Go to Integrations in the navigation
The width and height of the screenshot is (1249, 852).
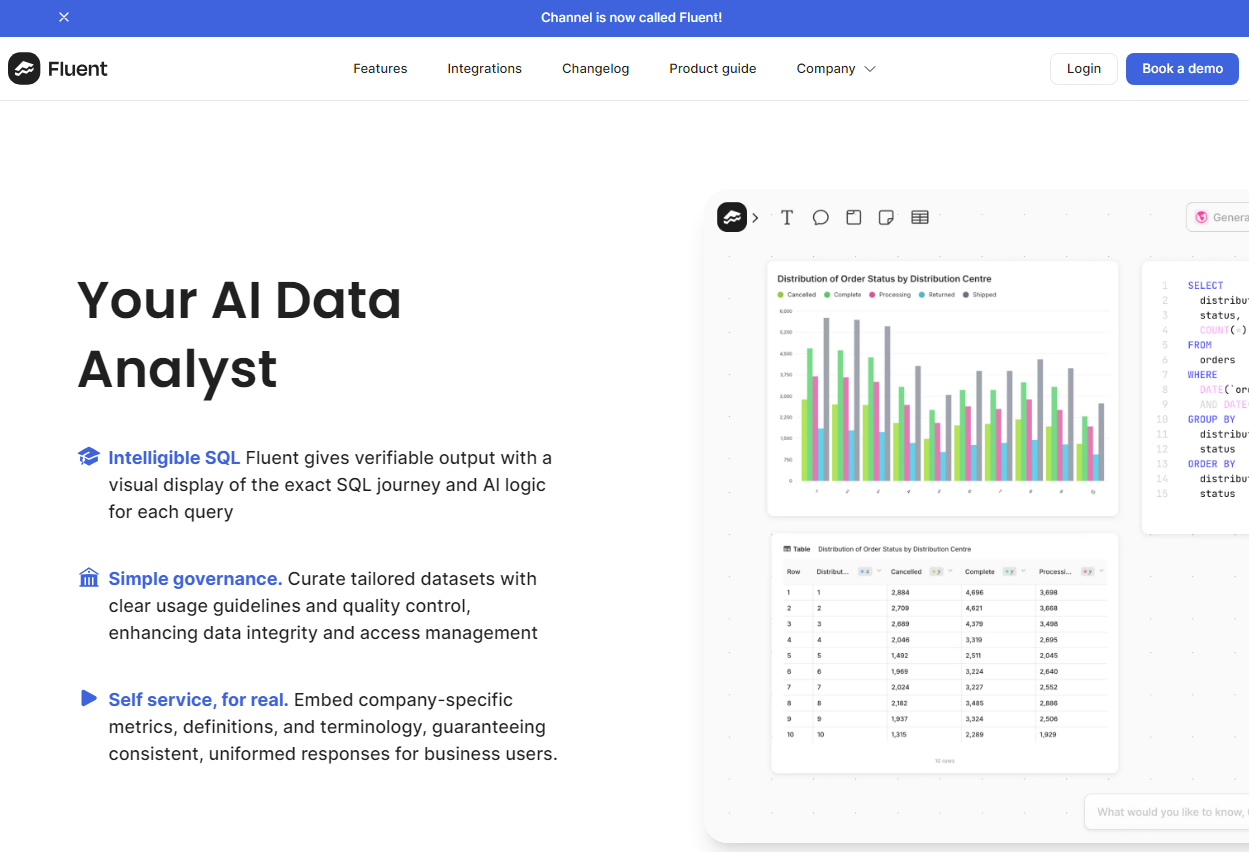[485, 69]
